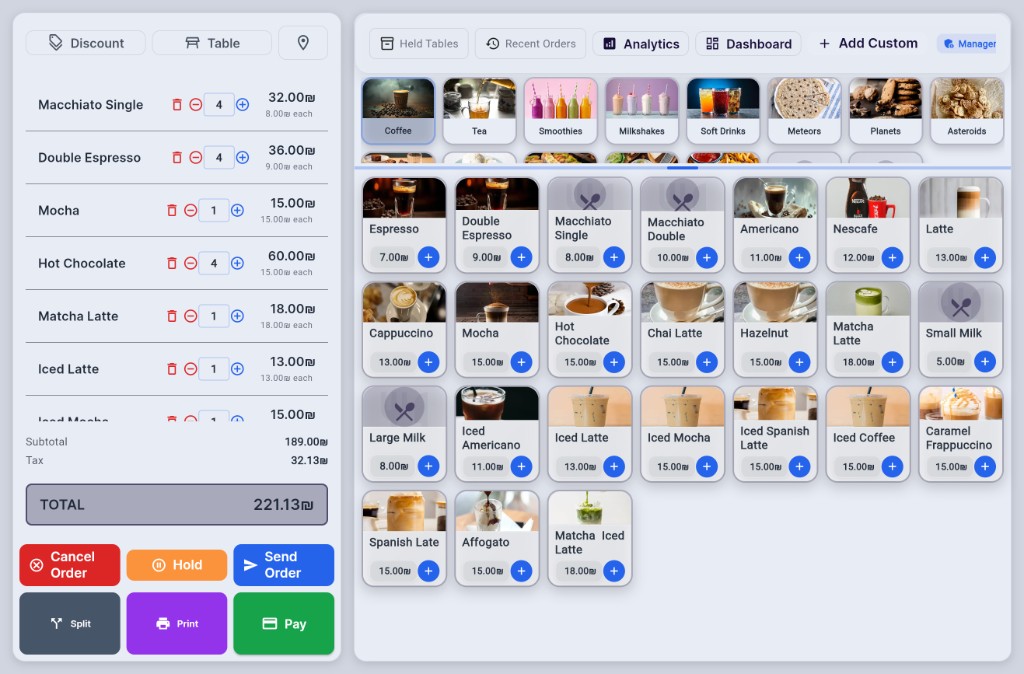
Task: Switch to the Tea category
Action: point(479,111)
